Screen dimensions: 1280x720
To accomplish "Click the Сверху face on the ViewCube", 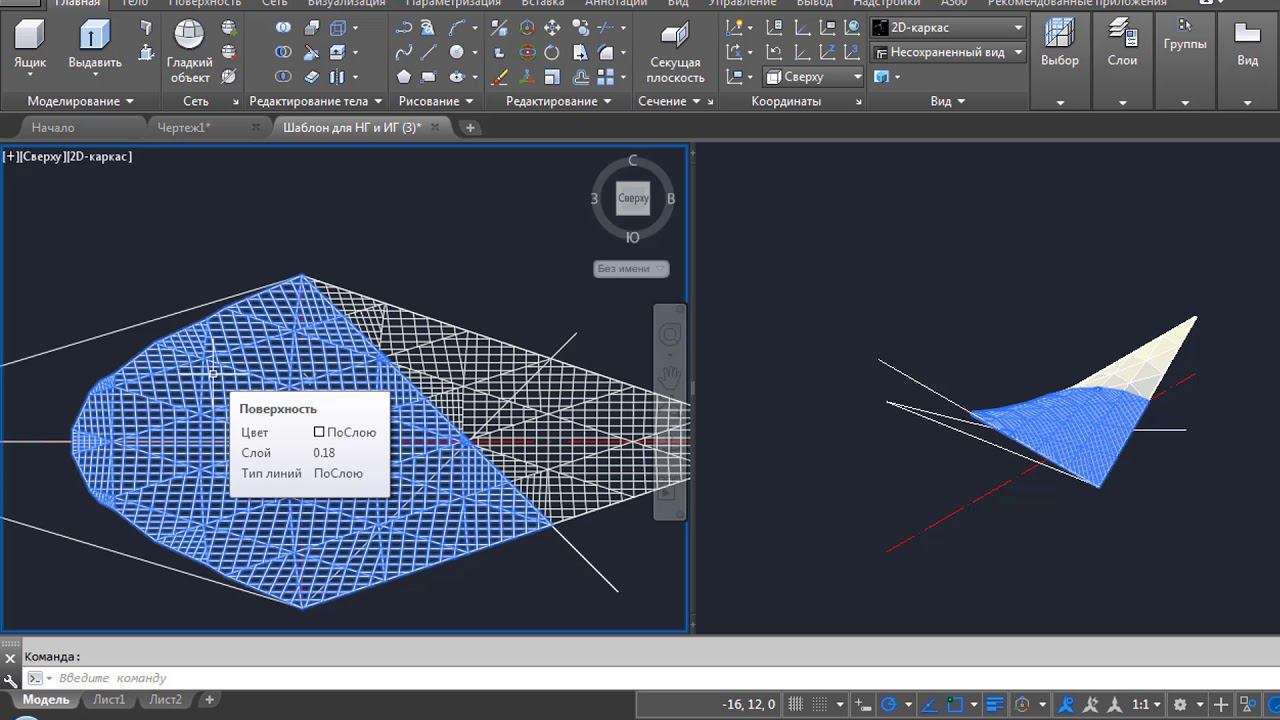I will click(x=633, y=198).
